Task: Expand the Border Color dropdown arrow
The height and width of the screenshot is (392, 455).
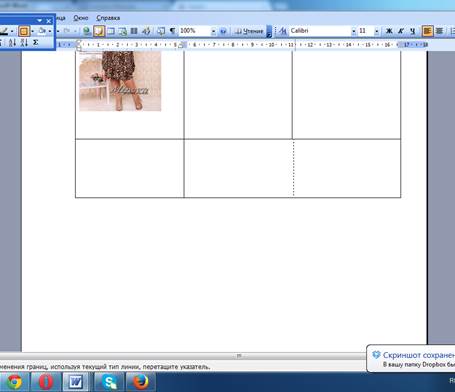Action: (12, 31)
